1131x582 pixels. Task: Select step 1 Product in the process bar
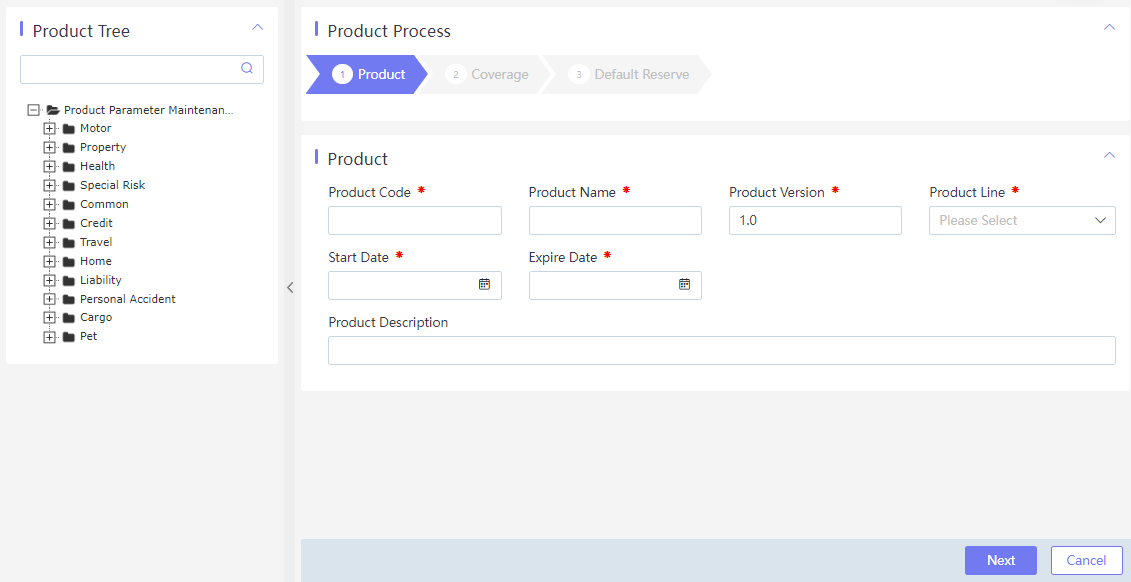click(x=368, y=74)
